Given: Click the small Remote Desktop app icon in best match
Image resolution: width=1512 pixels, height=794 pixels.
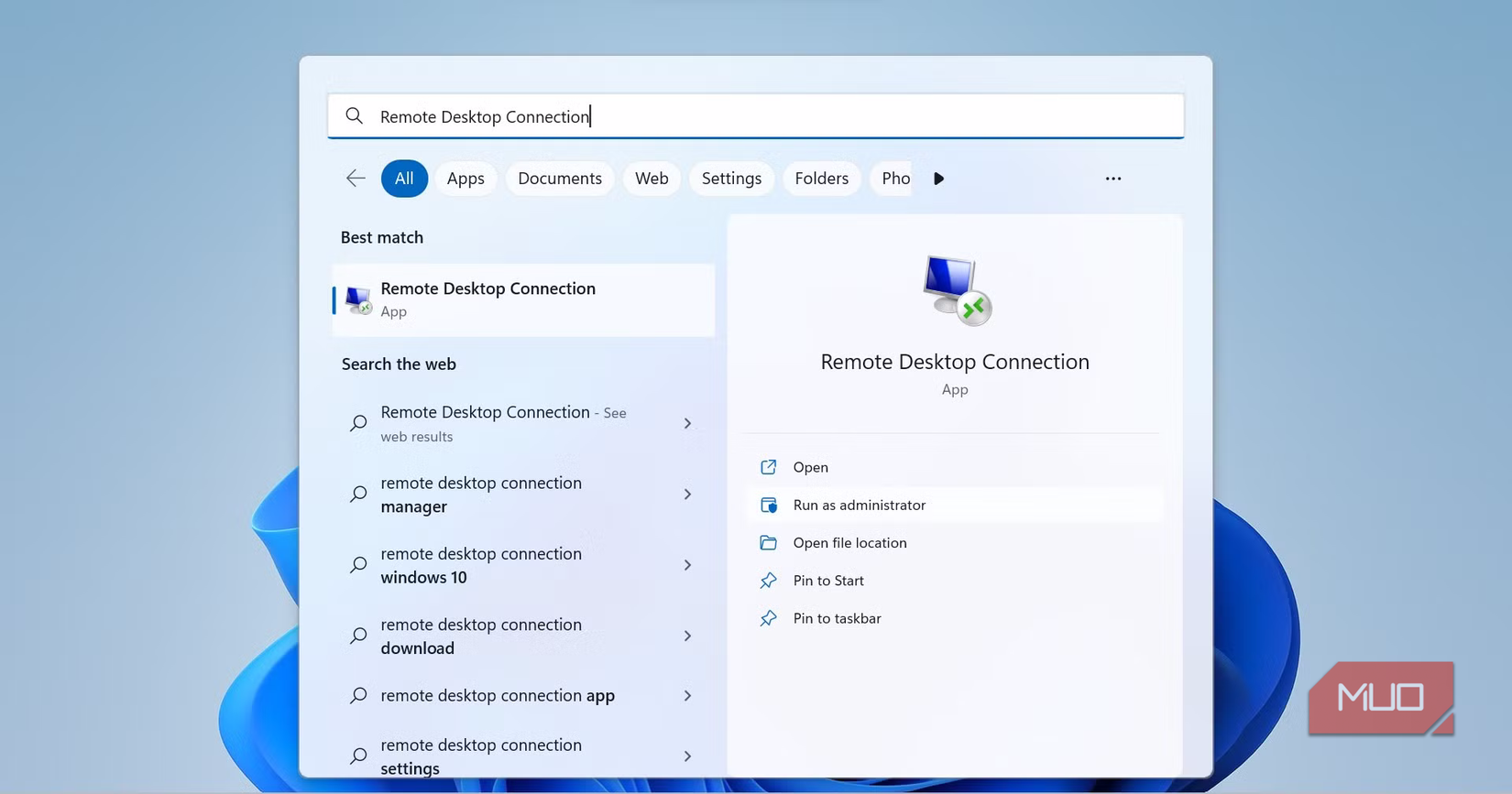Looking at the screenshot, I should (x=357, y=299).
